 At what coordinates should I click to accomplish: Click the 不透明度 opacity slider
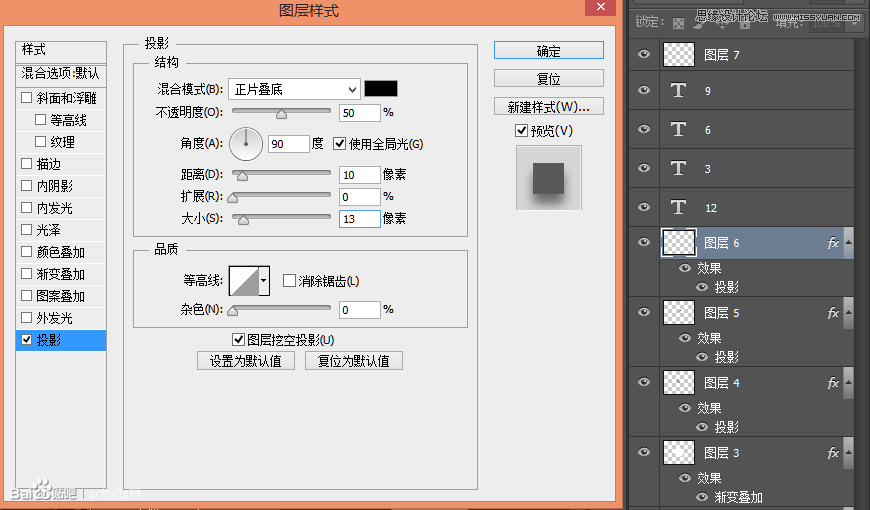(281, 112)
